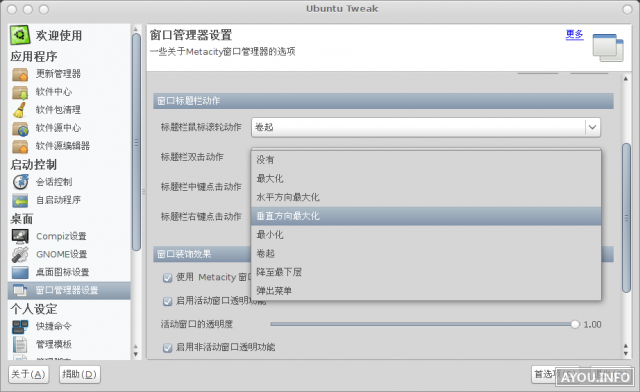
Task: Click the 管理模板 document icon
Action: click(20, 344)
